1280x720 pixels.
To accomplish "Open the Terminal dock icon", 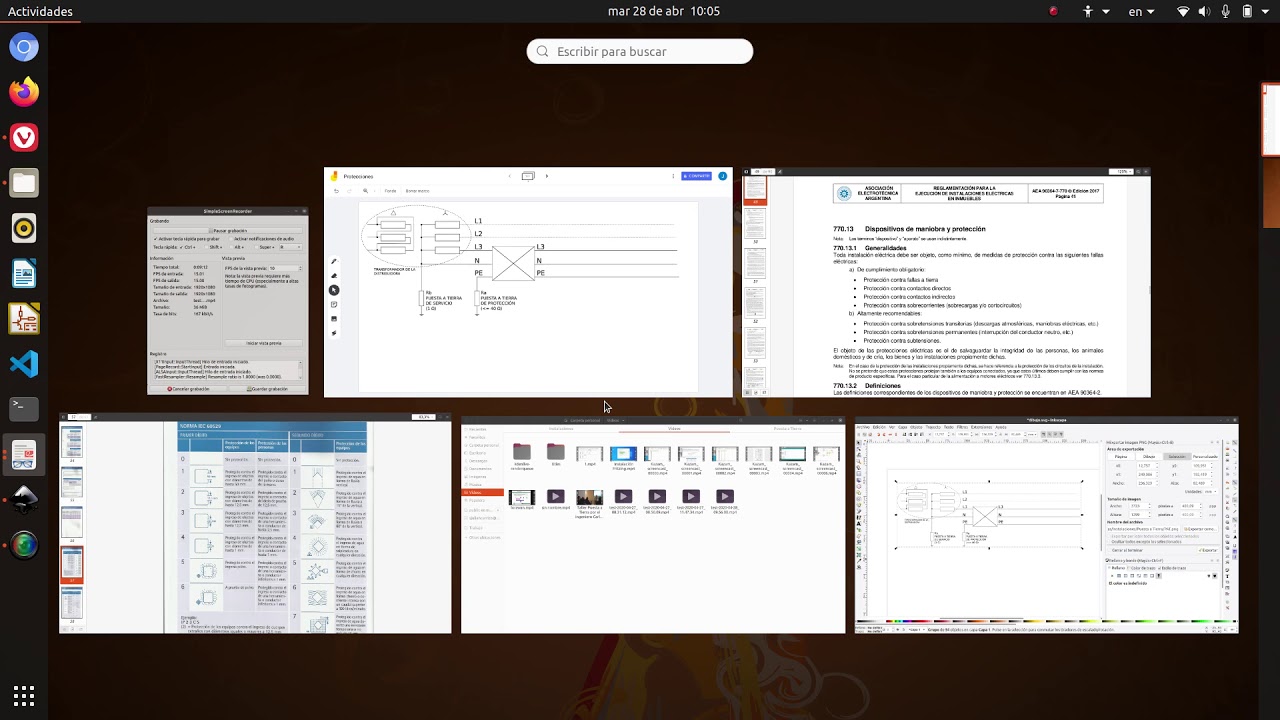I will 24,407.
